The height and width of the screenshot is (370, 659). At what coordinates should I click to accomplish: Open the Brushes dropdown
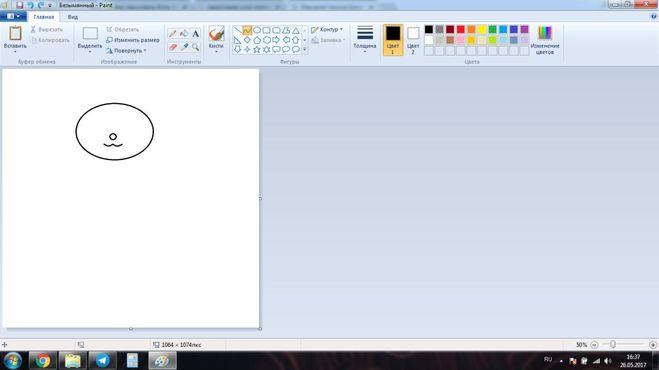(216, 40)
